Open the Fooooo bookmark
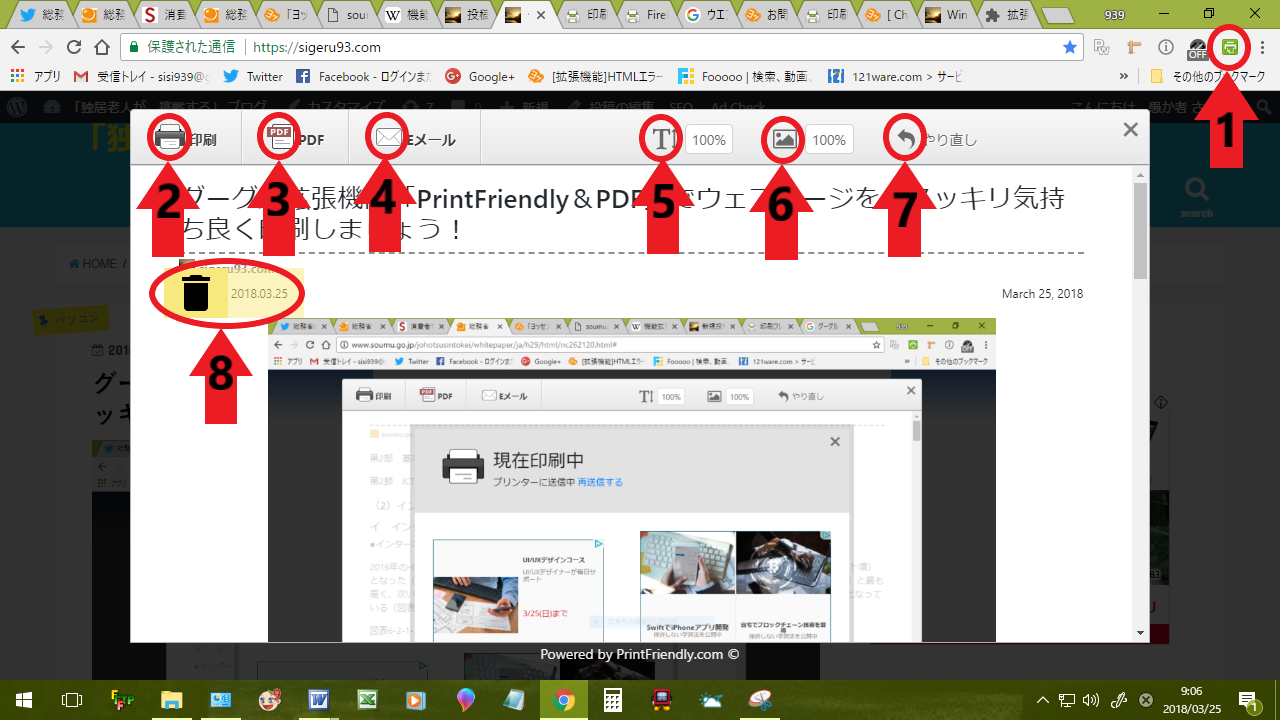Screen dimensions: 1280x720 click(745, 76)
